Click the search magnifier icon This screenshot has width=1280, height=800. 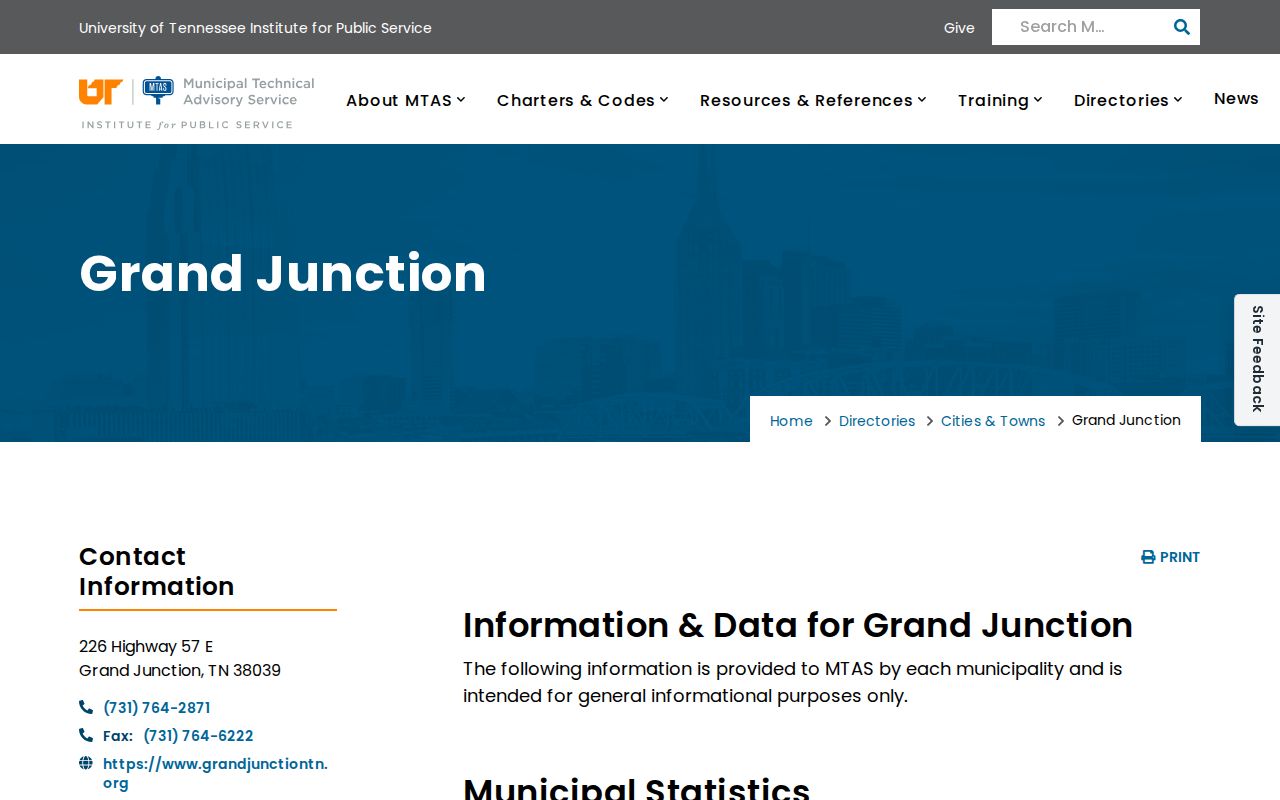[x=1181, y=27]
